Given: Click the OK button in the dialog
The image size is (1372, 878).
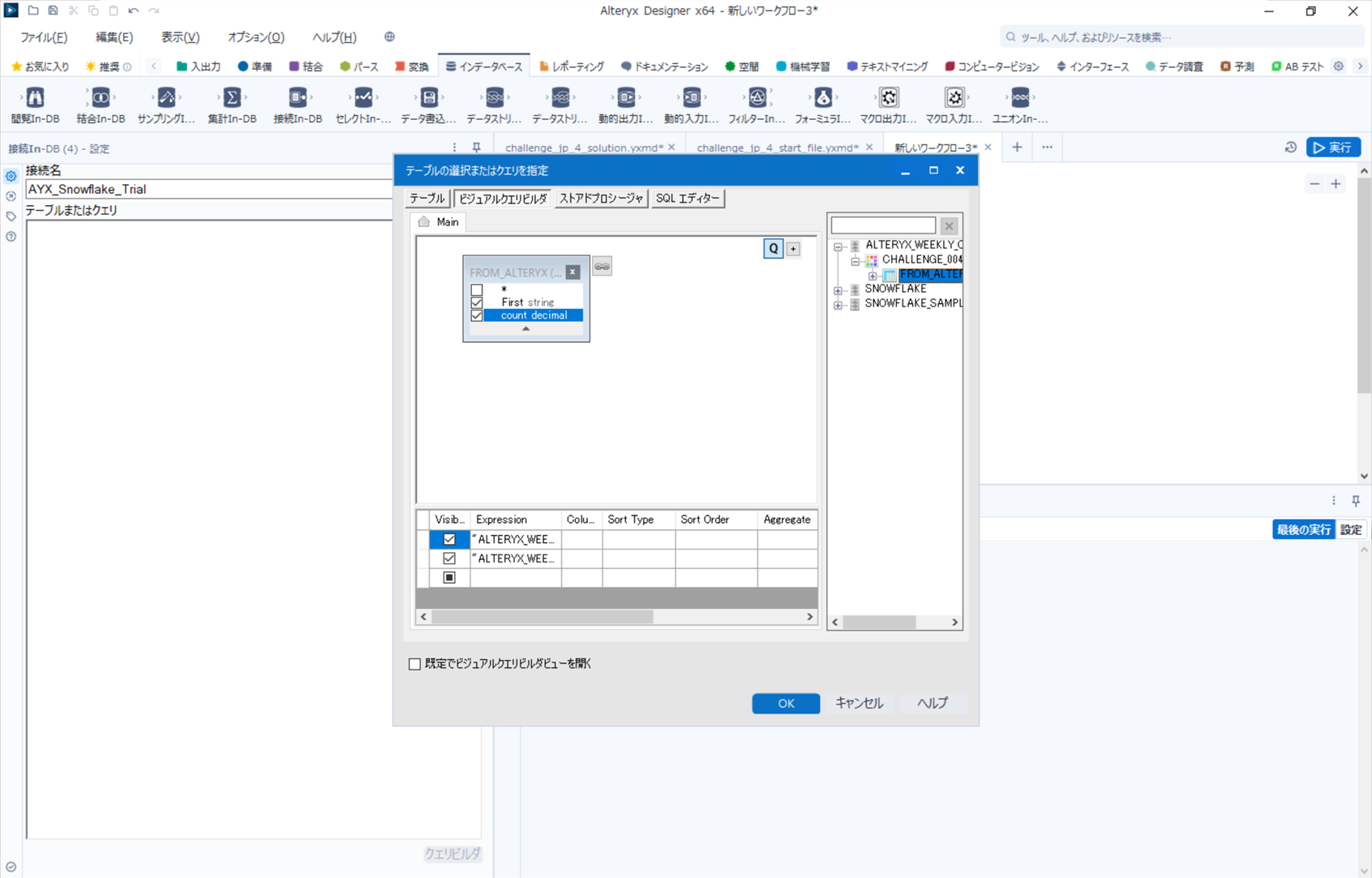Looking at the screenshot, I should [x=784, y=703].
